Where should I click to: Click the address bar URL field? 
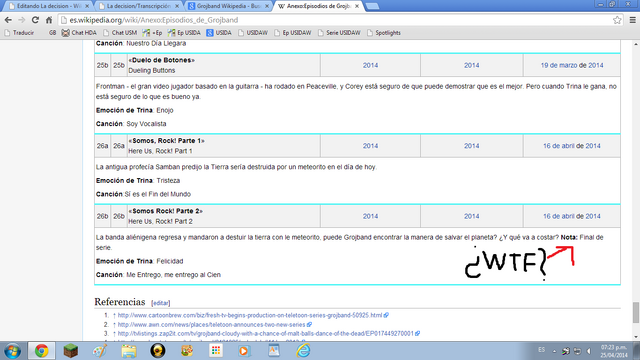coord(335,20)
